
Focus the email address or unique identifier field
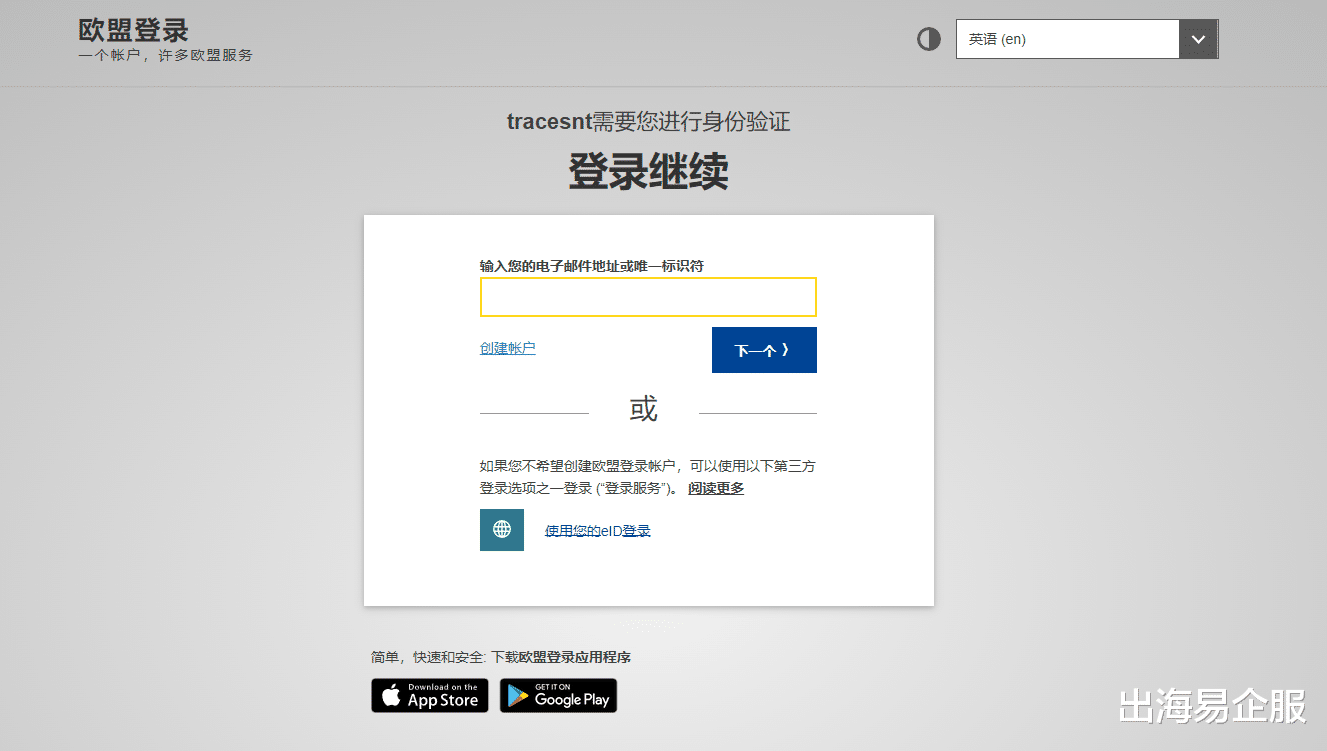pyautogui.click(x=648, y=297)
